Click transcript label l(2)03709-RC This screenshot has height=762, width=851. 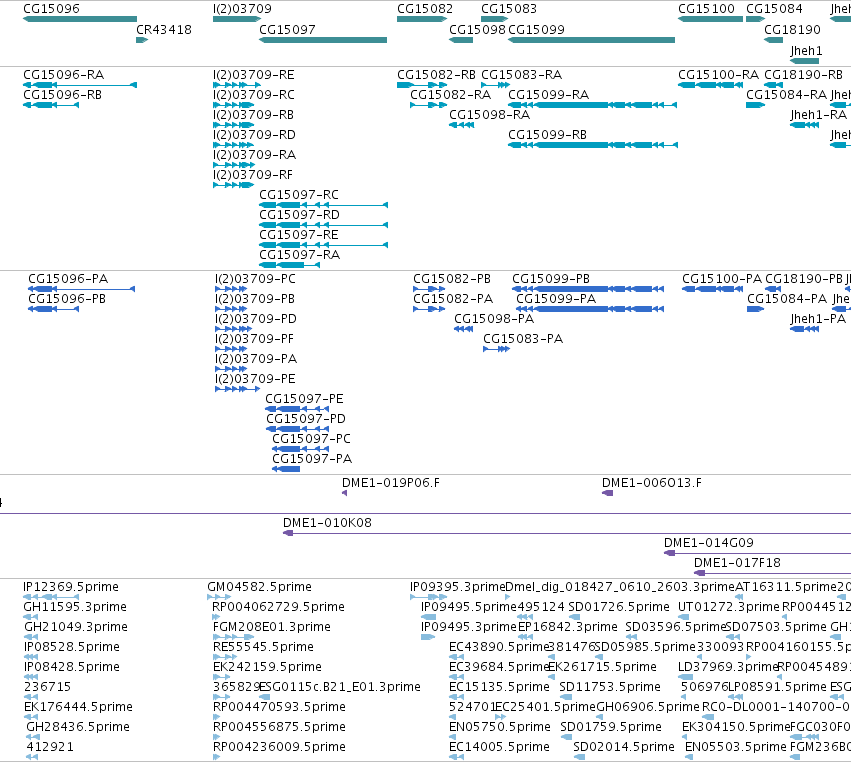pyautogui.click(x=254, y=95)
